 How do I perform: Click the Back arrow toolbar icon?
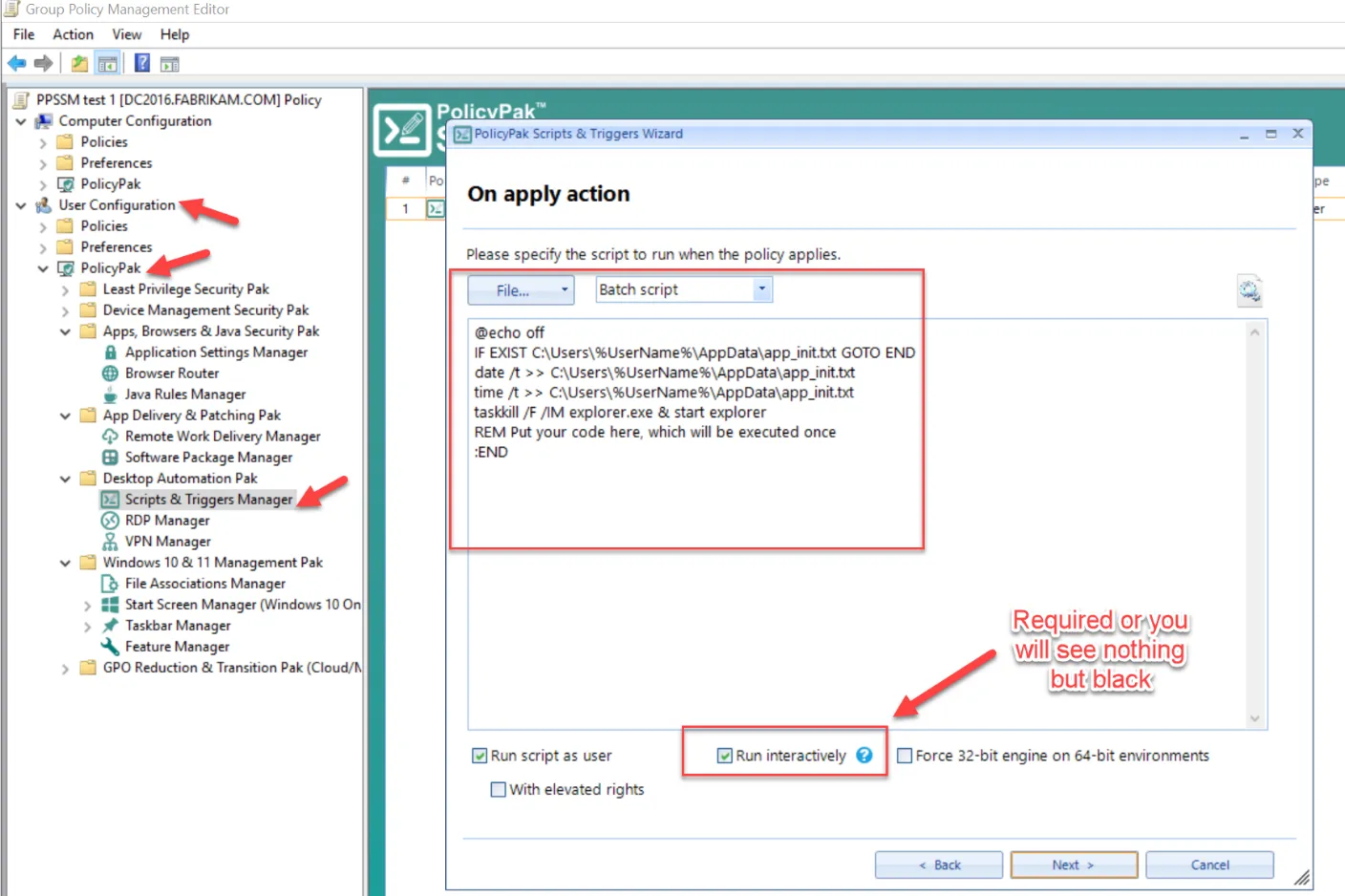[x=16, y=64]
